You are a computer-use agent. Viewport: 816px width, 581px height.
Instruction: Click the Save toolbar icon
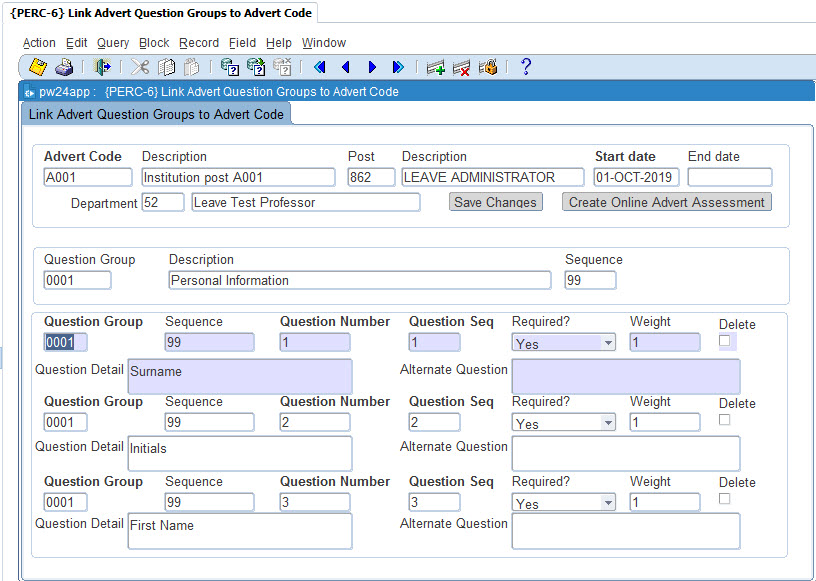point(38,67)
